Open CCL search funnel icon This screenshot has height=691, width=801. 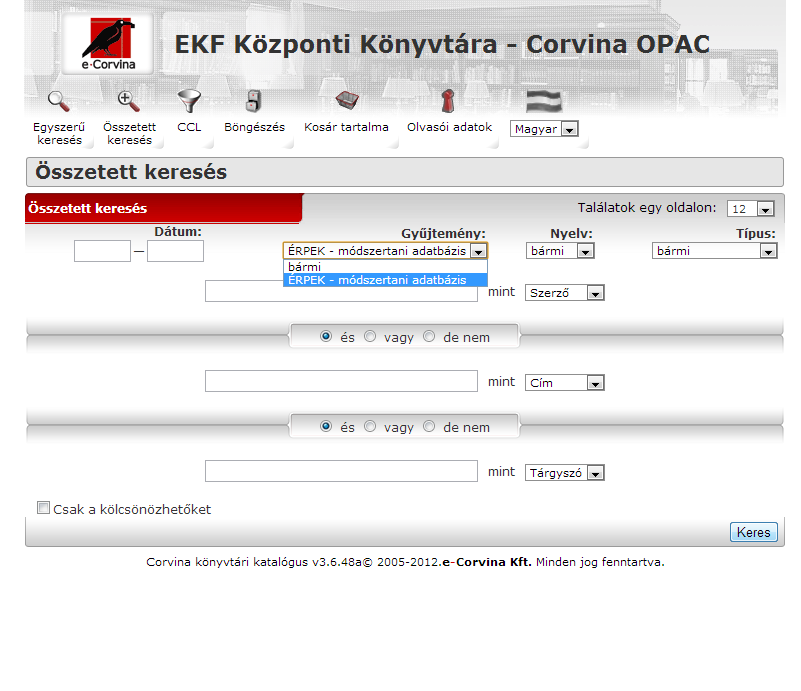click(189, 101)
